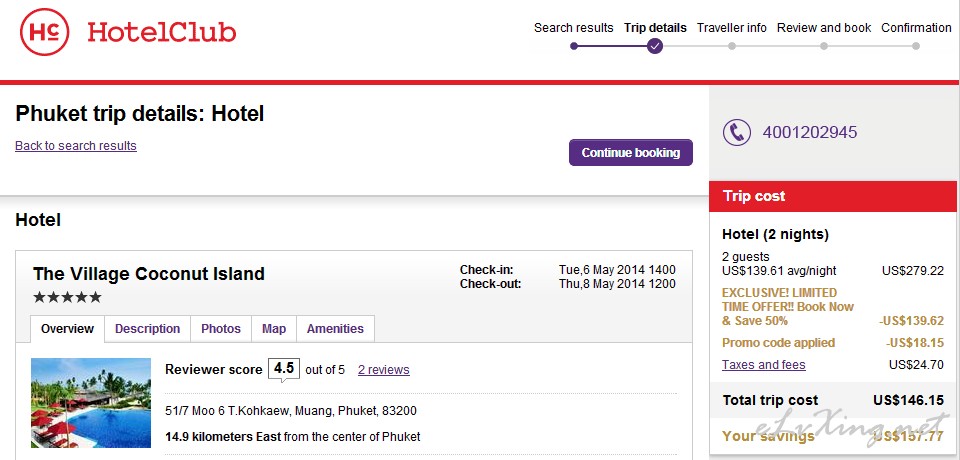The height and width of the screenshot is (460, 960).
Task: Click the Confirmation step label
Action: [917, 28]
